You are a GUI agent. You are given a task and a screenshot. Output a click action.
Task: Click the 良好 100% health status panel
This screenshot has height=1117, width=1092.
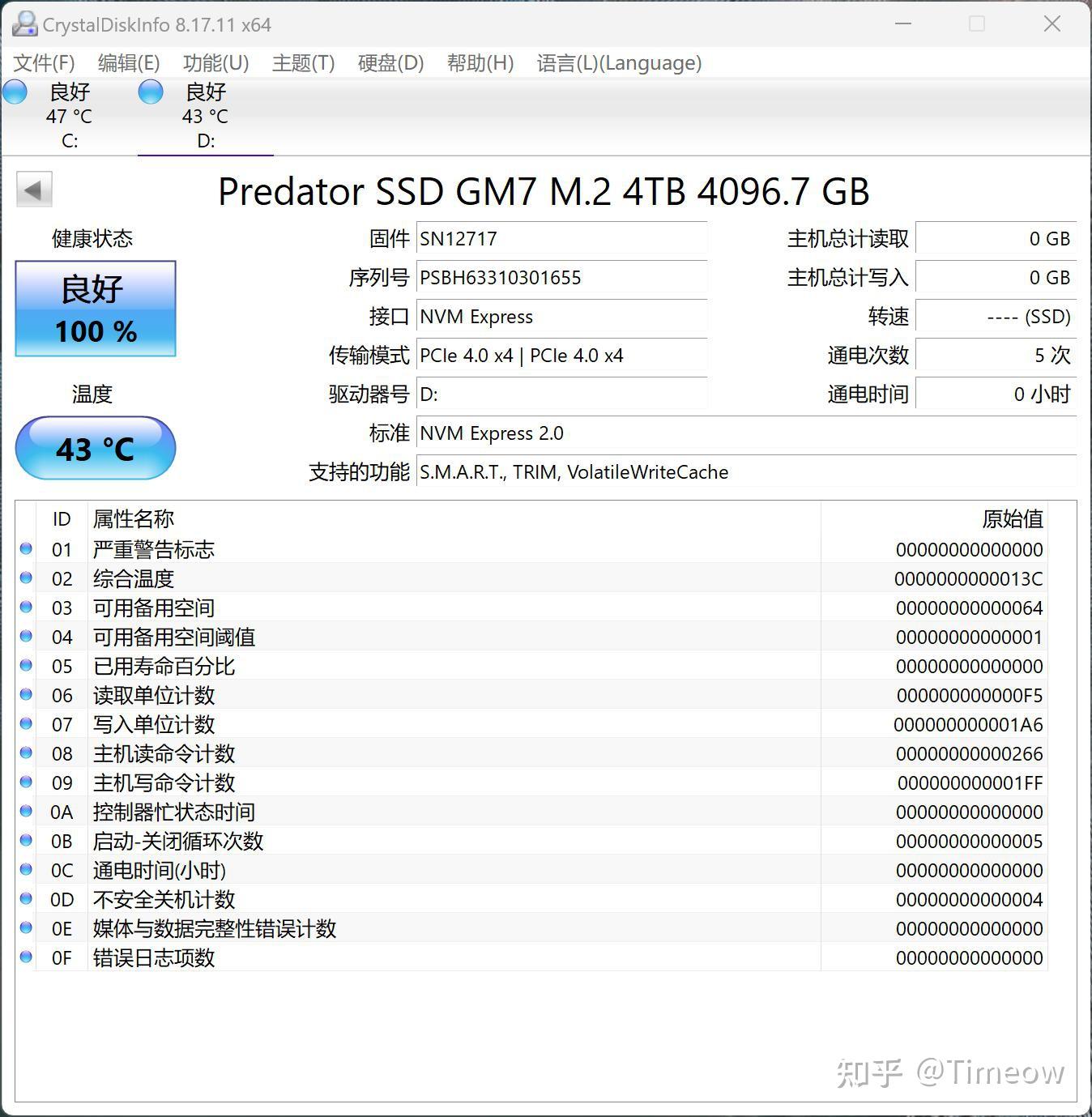95,309
